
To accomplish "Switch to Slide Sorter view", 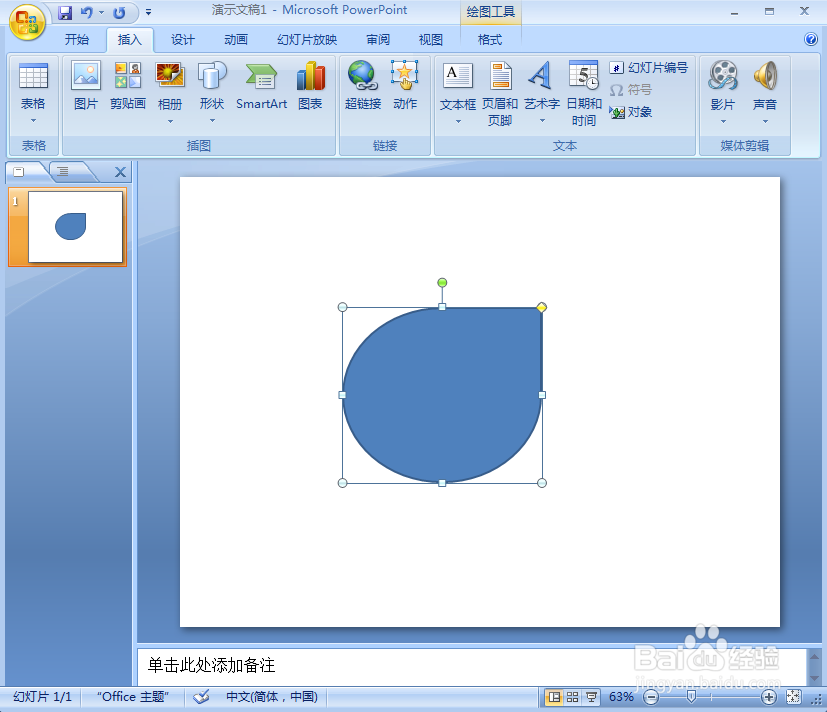I will [573, 697].
